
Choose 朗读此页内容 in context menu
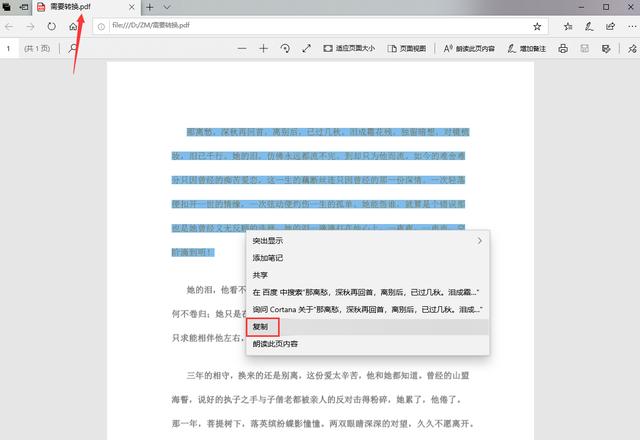(367, 344)
